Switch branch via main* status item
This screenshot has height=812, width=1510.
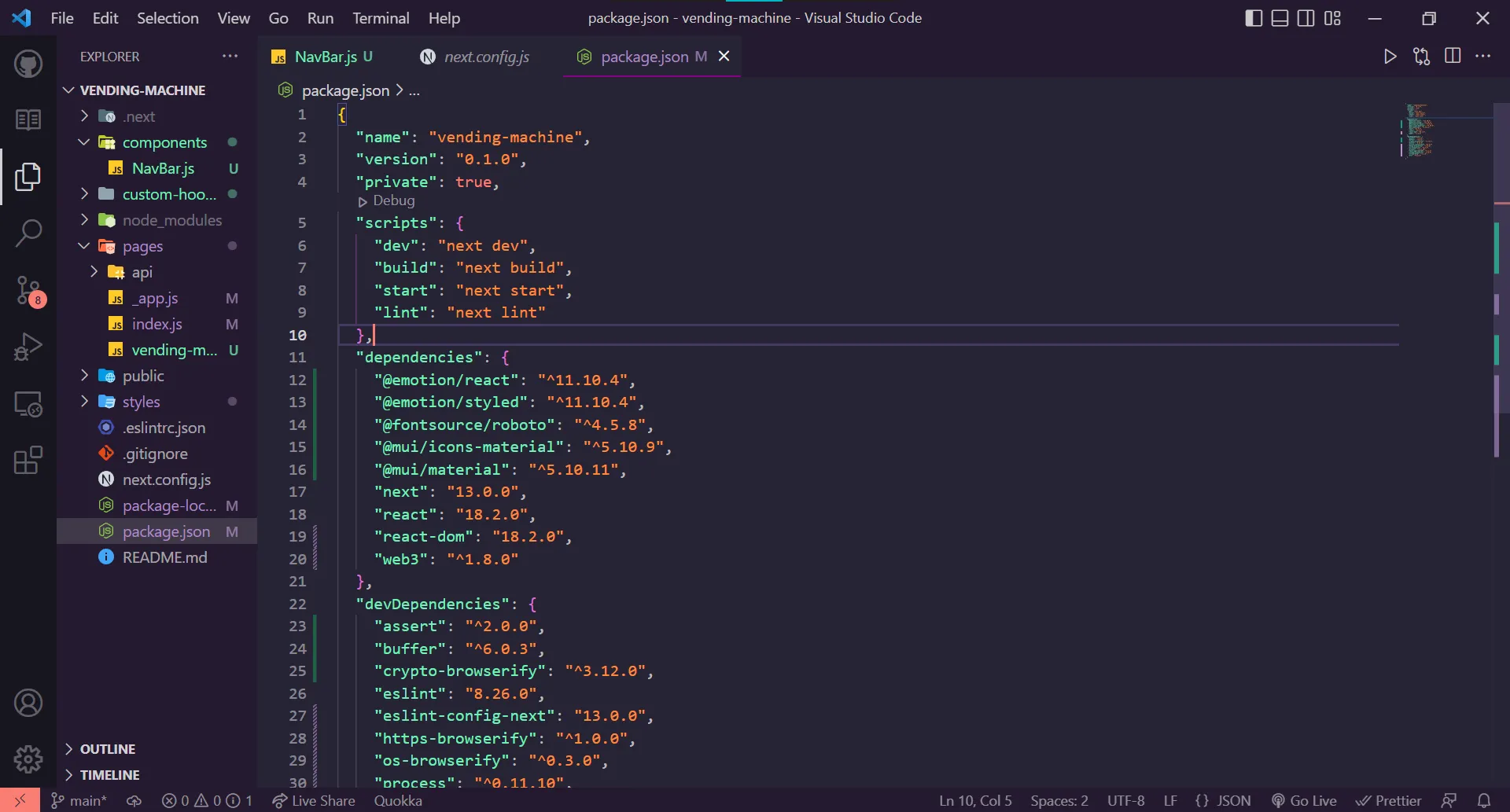(79, 801)
